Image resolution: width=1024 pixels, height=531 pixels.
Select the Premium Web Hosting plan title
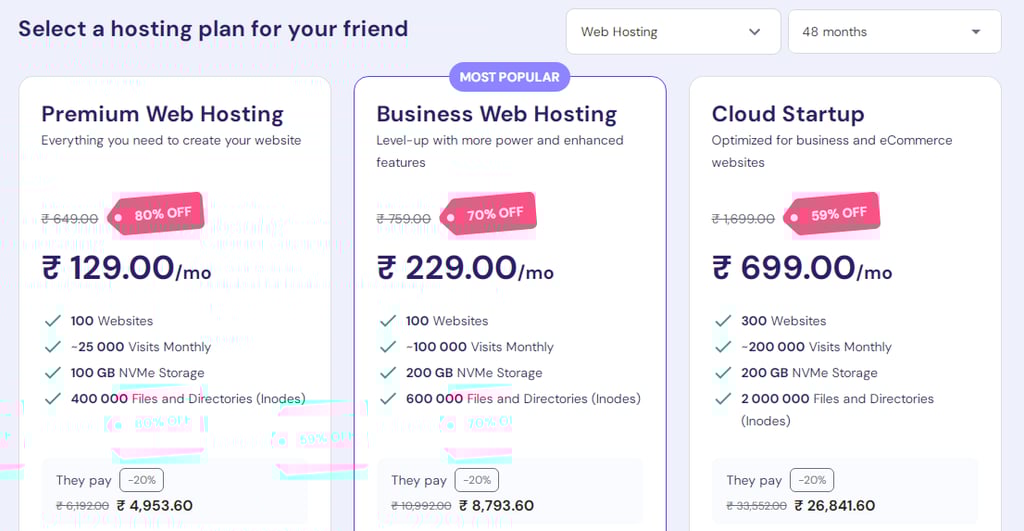pyautogui.click(x=163, y=114)
